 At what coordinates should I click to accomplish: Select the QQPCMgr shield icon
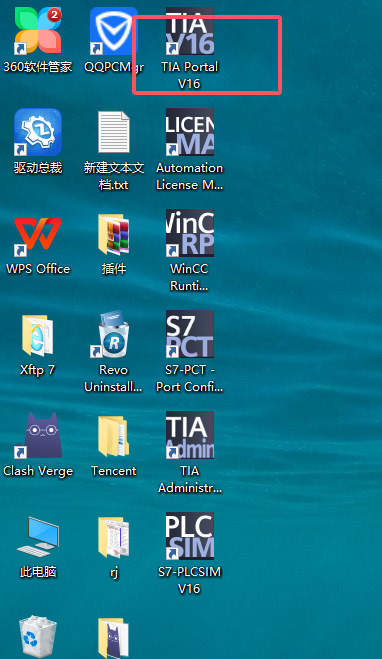(x=113, y=31)
